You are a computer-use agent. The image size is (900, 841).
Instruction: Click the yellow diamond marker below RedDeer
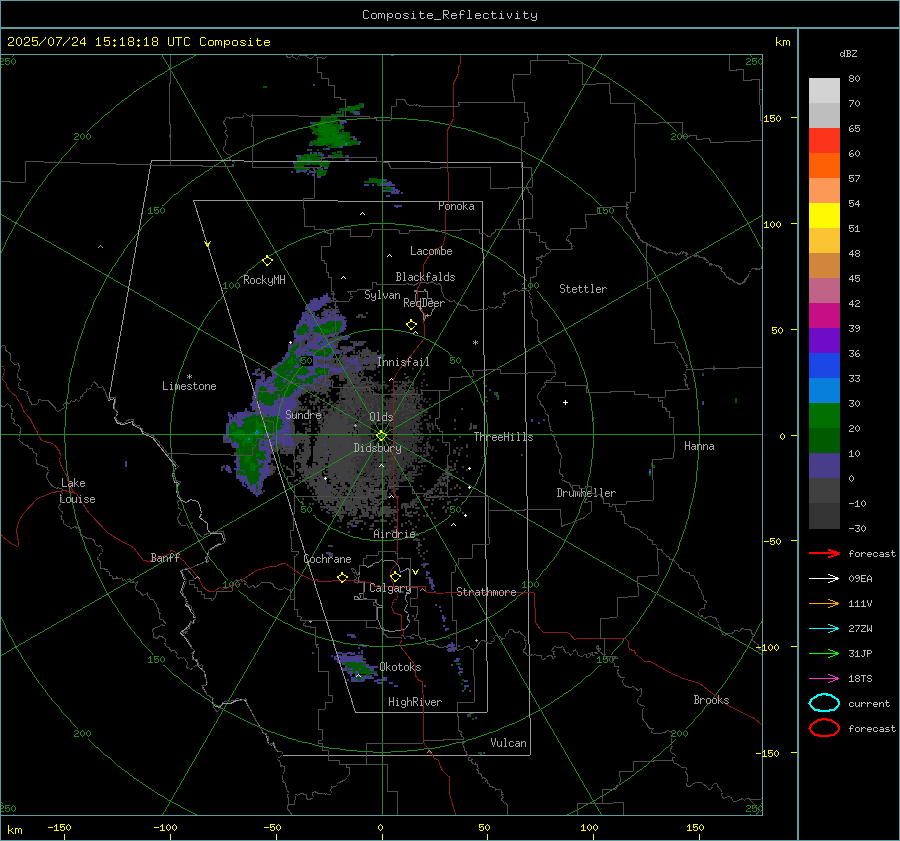pyautogui.click(x=412, y=325)
